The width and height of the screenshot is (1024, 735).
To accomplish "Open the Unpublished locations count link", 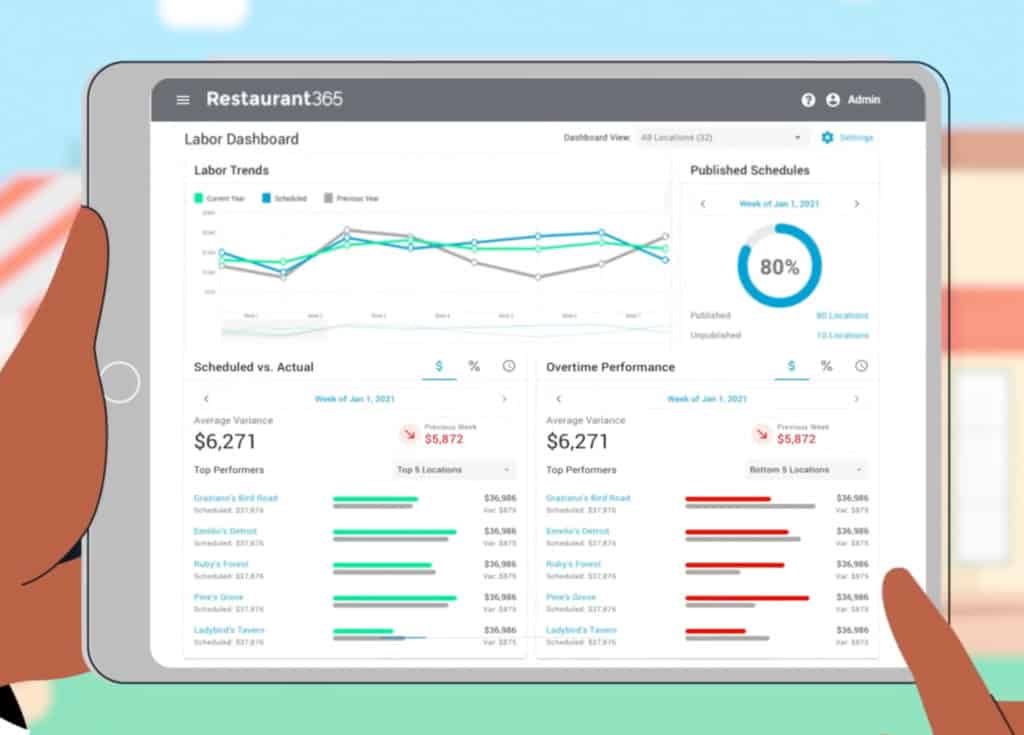I will 842,335.
